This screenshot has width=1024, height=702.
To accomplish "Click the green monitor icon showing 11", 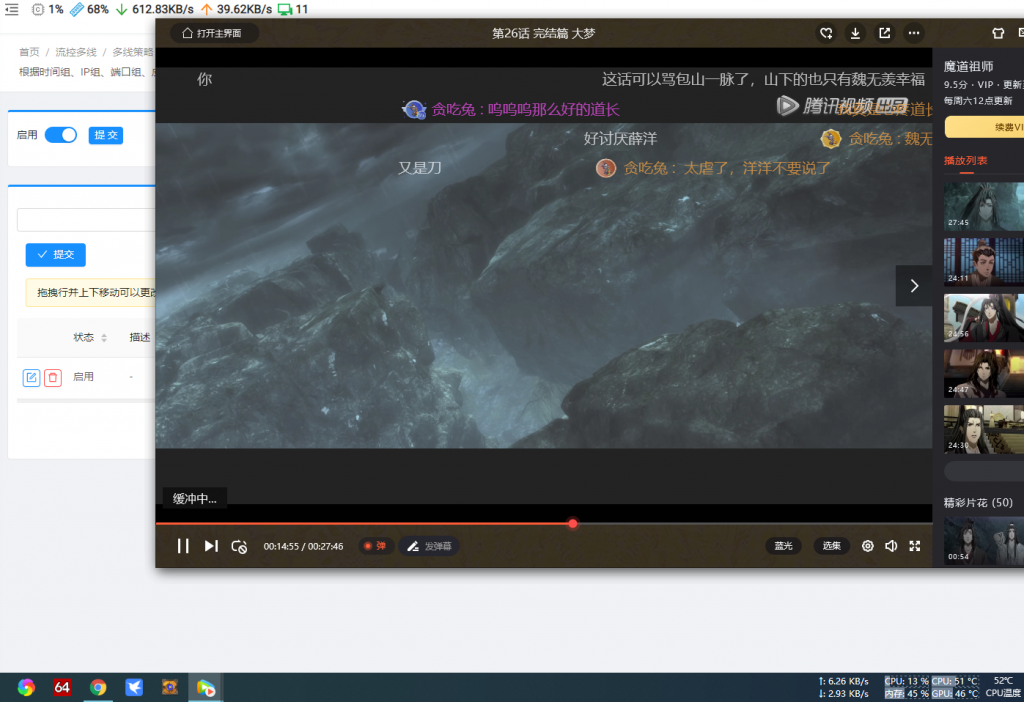I will point(285,9).
